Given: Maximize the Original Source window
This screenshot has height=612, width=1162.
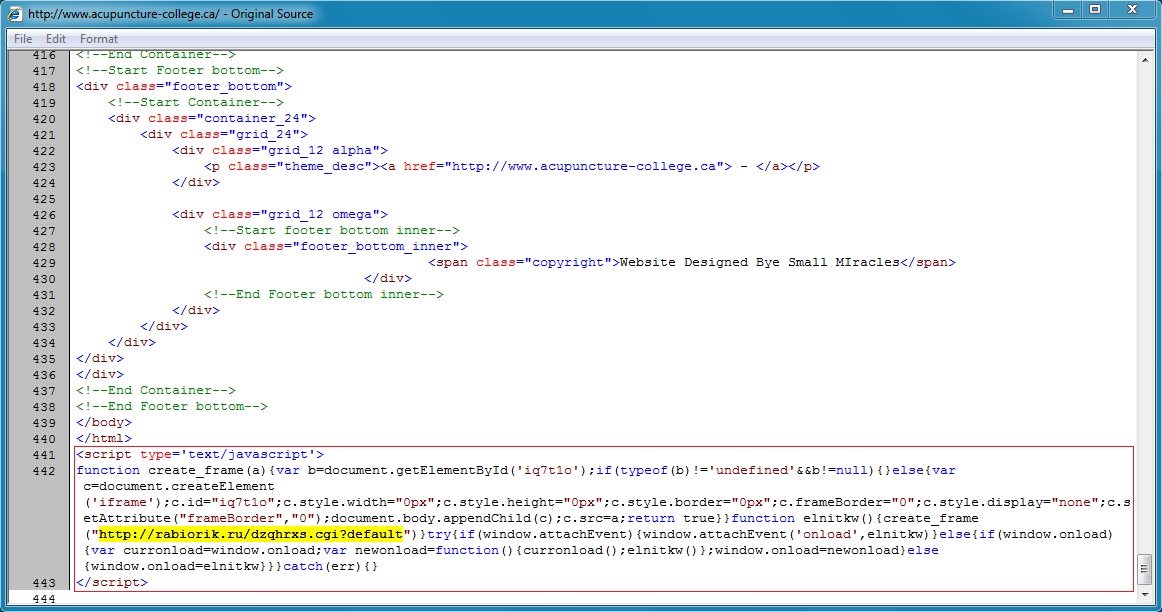Looking at the screenshot, I should [x=1095, y=10].
